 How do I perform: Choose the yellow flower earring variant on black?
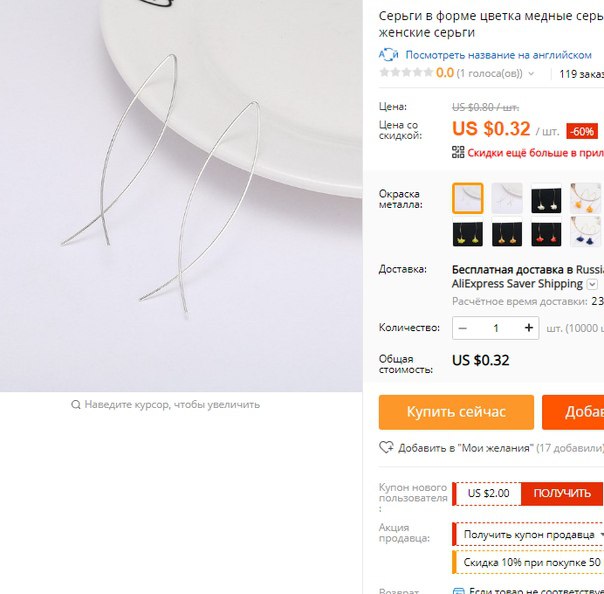click(x=468, y=231)
